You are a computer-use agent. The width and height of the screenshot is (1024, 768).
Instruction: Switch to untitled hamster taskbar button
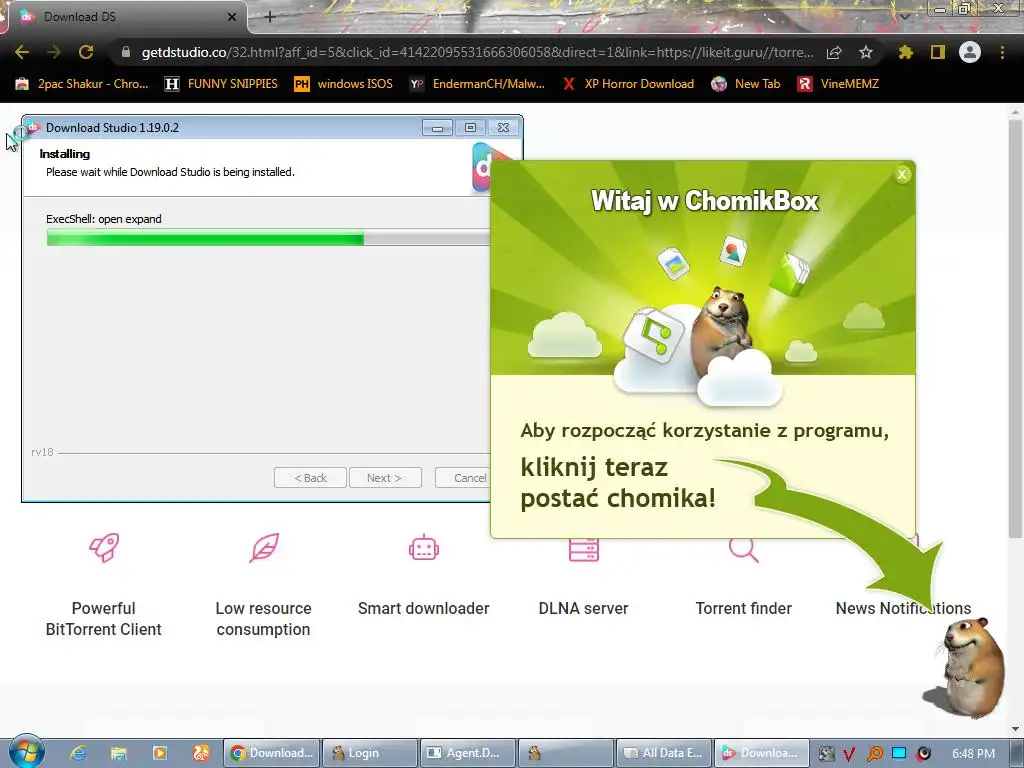point(566,753)
